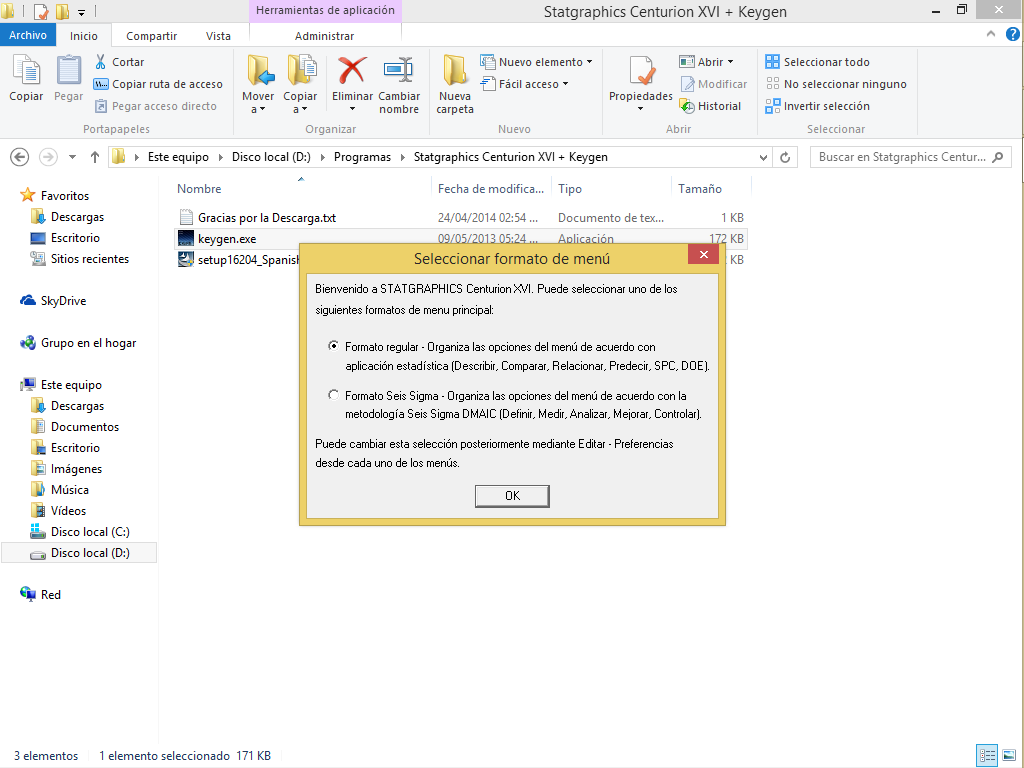
Task: Click Seleccionar todo
Action: click(x=818, y=62)
